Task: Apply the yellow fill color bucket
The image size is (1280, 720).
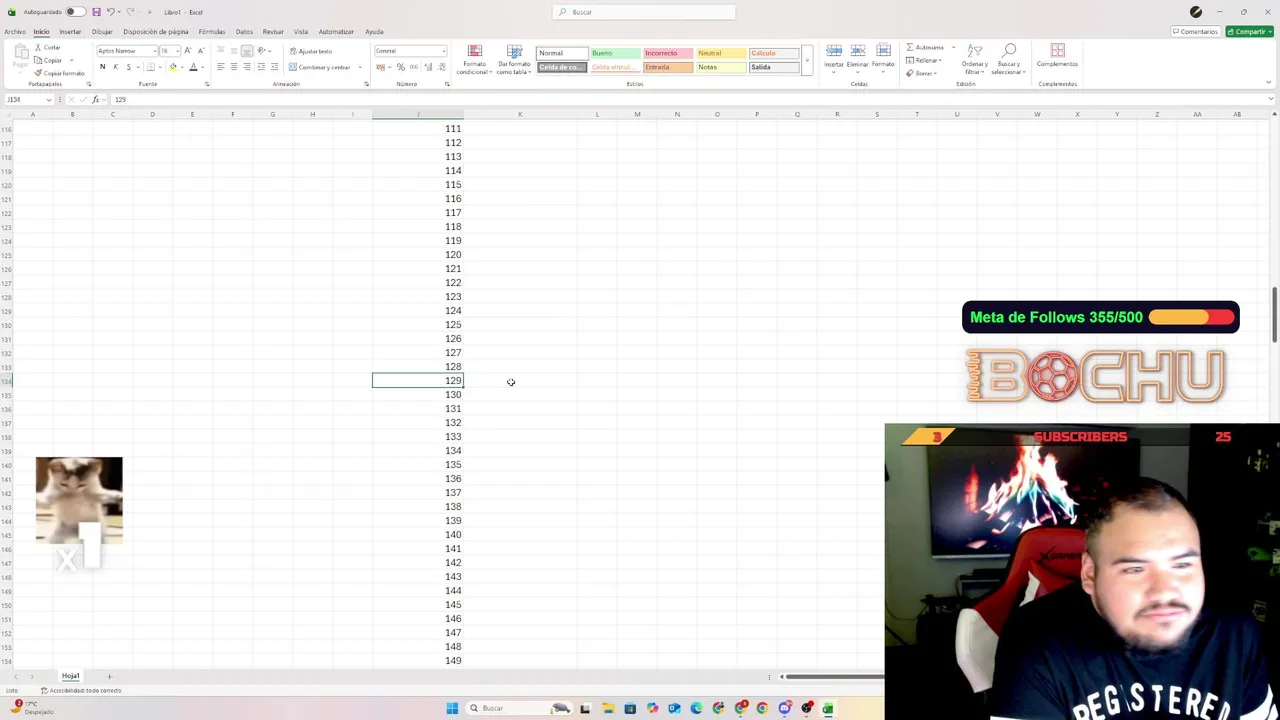Action: (x=173, y=67)
